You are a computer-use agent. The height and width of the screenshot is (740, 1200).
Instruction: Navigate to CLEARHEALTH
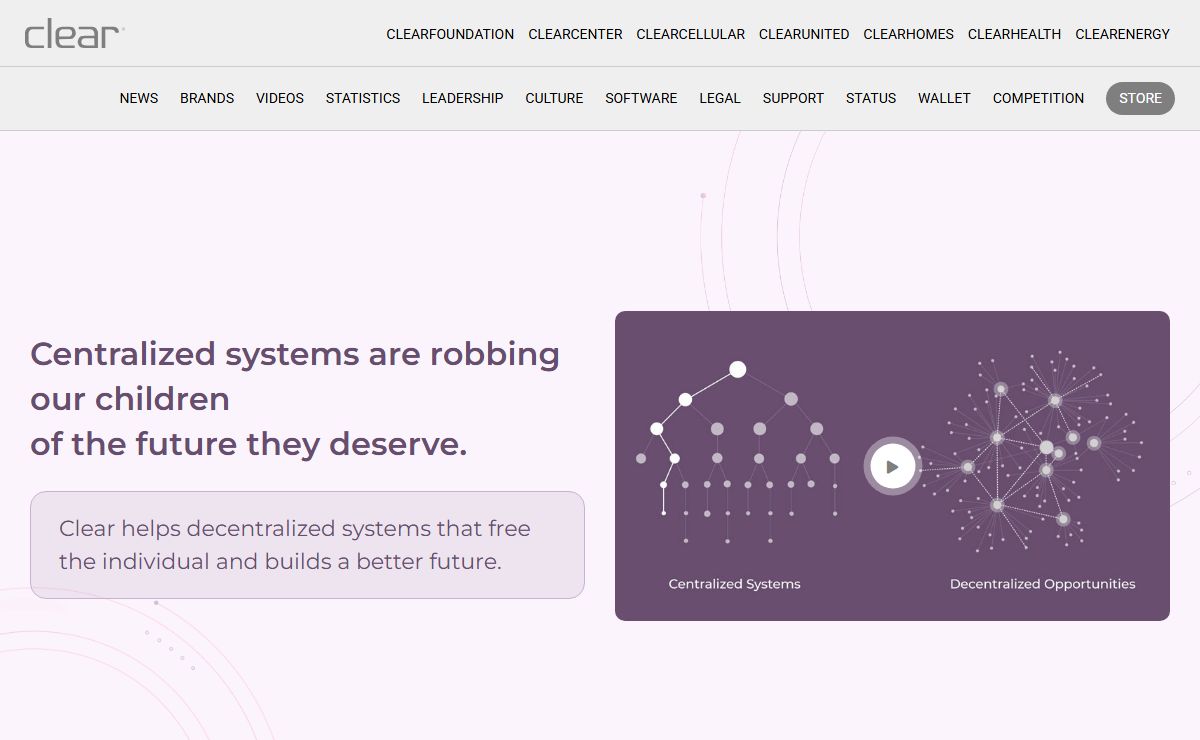tap(1014, 34)
